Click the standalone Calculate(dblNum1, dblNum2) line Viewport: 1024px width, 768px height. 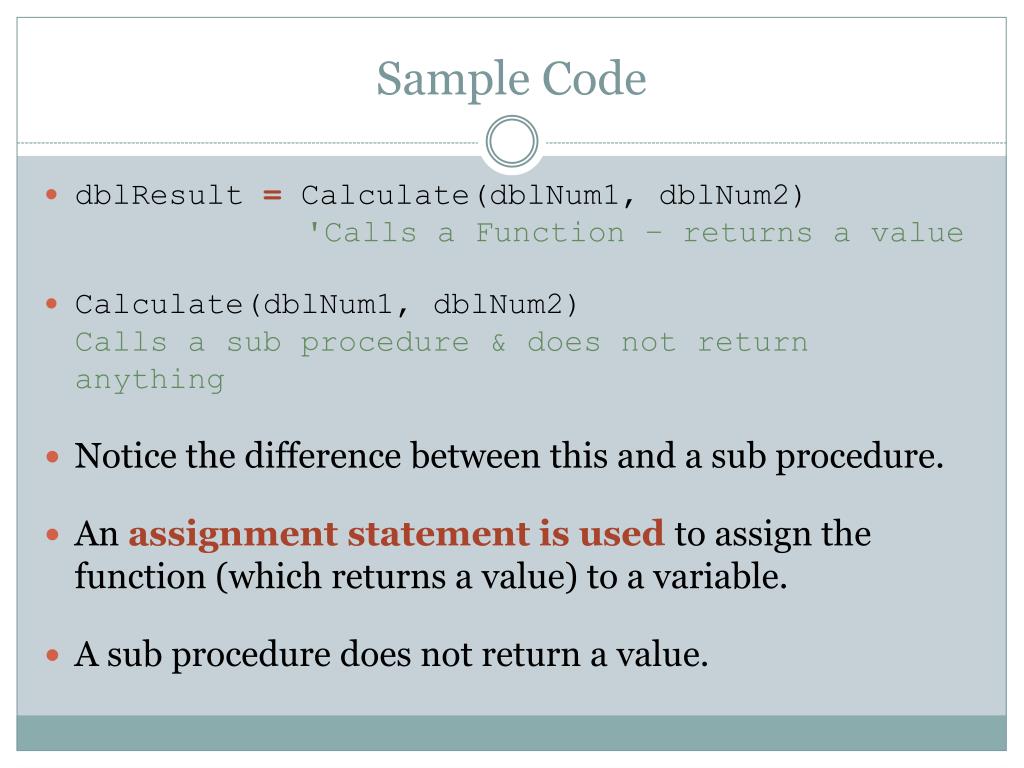(x=327, y=305)
